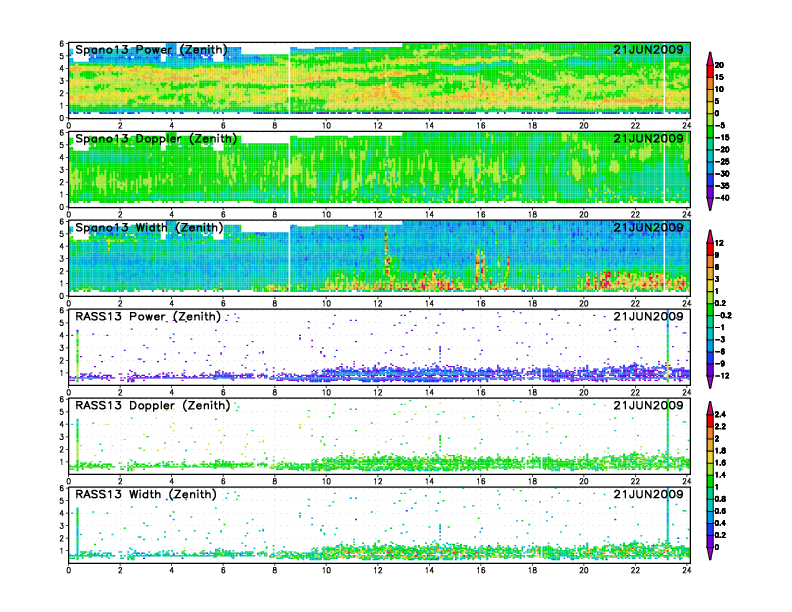This screenshot has width=792, height=612.
Task: Pick the purple swatch between -40 and -35
Action: [x=710, y=192]
